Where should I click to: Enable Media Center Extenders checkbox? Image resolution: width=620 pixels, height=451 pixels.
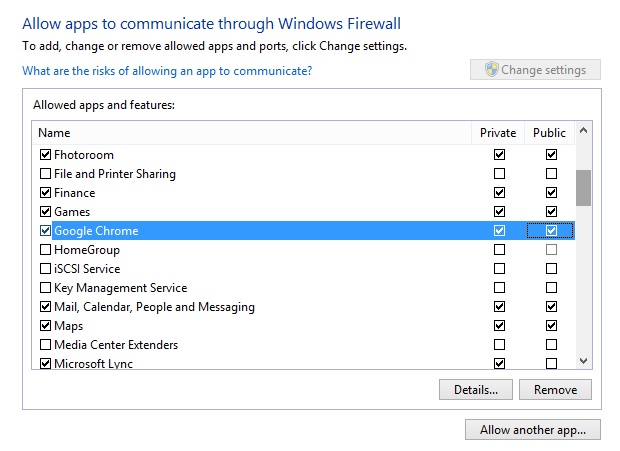45,345
